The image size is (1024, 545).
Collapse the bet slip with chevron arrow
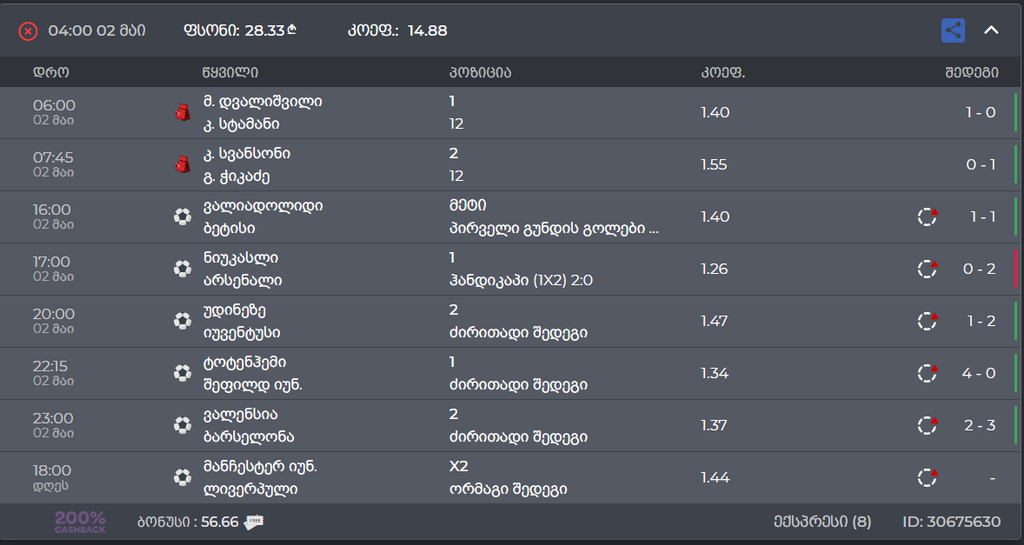click(991, 30)
